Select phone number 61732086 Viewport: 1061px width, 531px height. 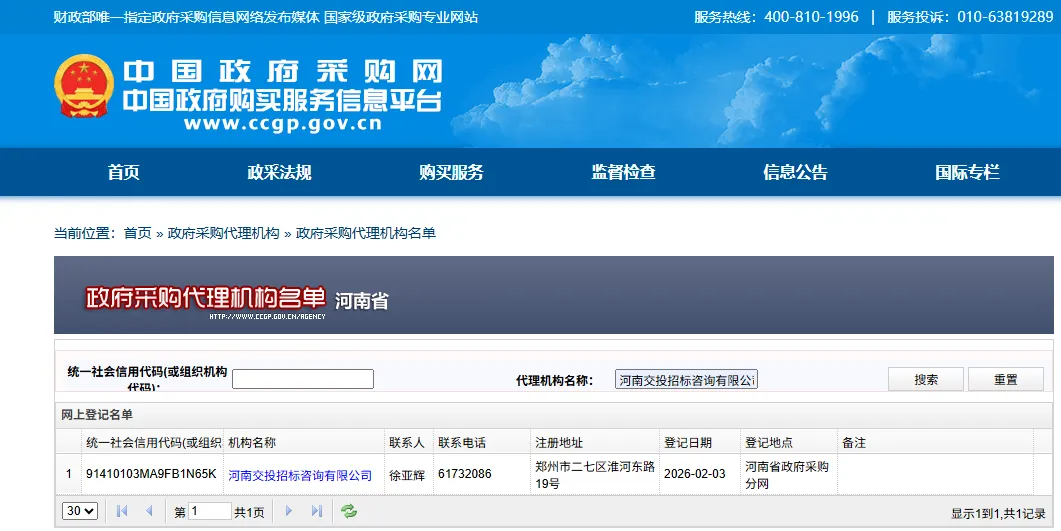coord(465,474)
